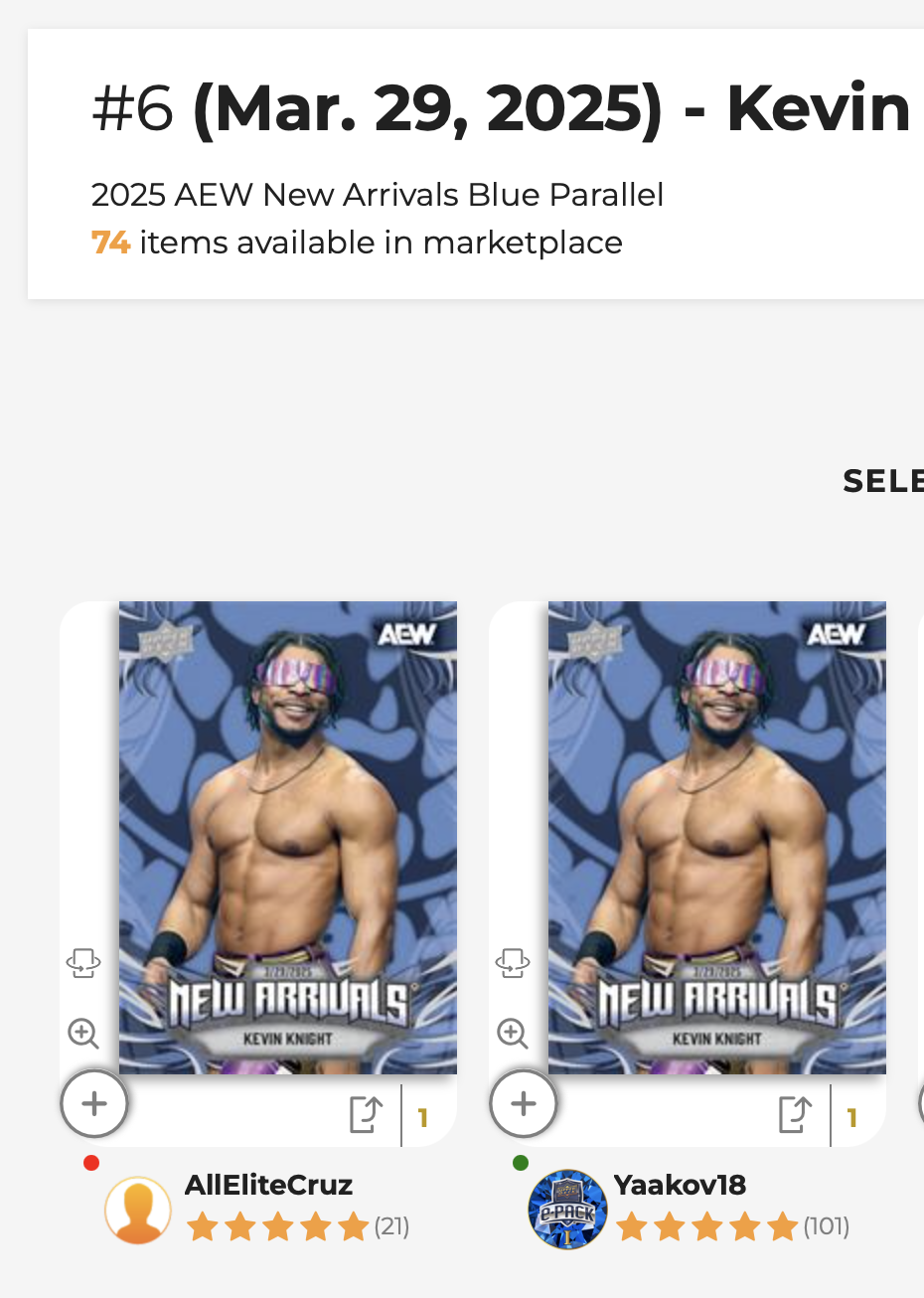
Task: View Yaakov18's five-star rating with 101 reviews
Action: [x=707, y=1227]
